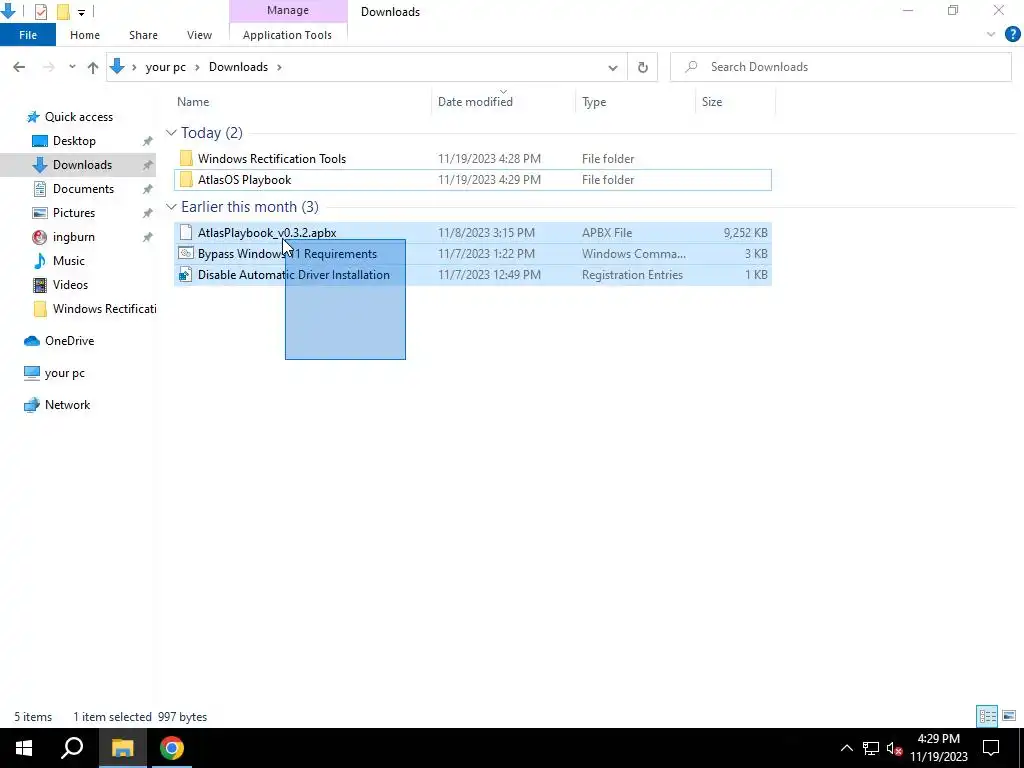
Task: Click File Explorer on the taskbar
Action: pyautogui.click(x=122, y=748)
